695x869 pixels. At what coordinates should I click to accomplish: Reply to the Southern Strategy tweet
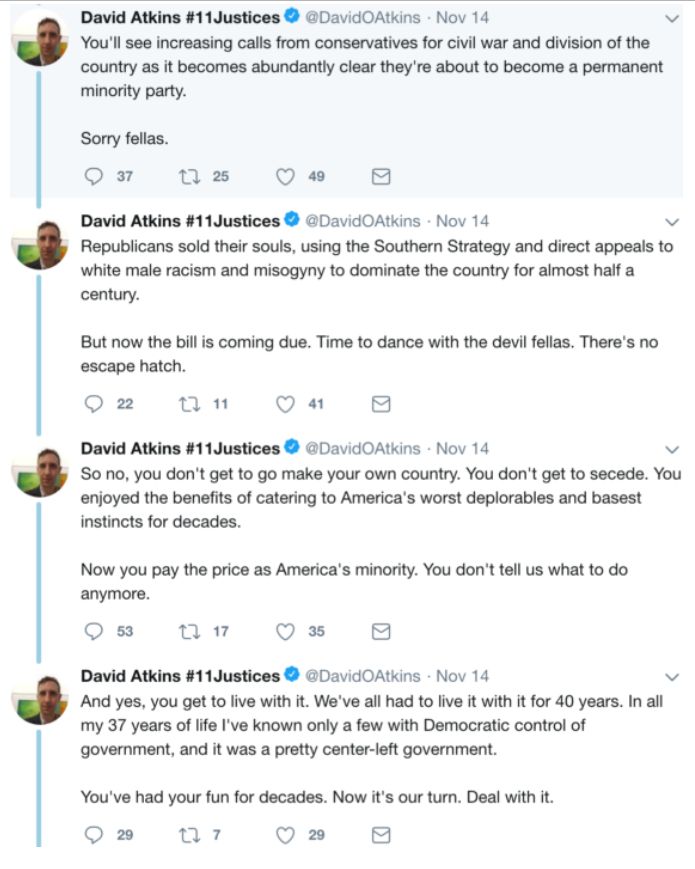coord(95,404)
